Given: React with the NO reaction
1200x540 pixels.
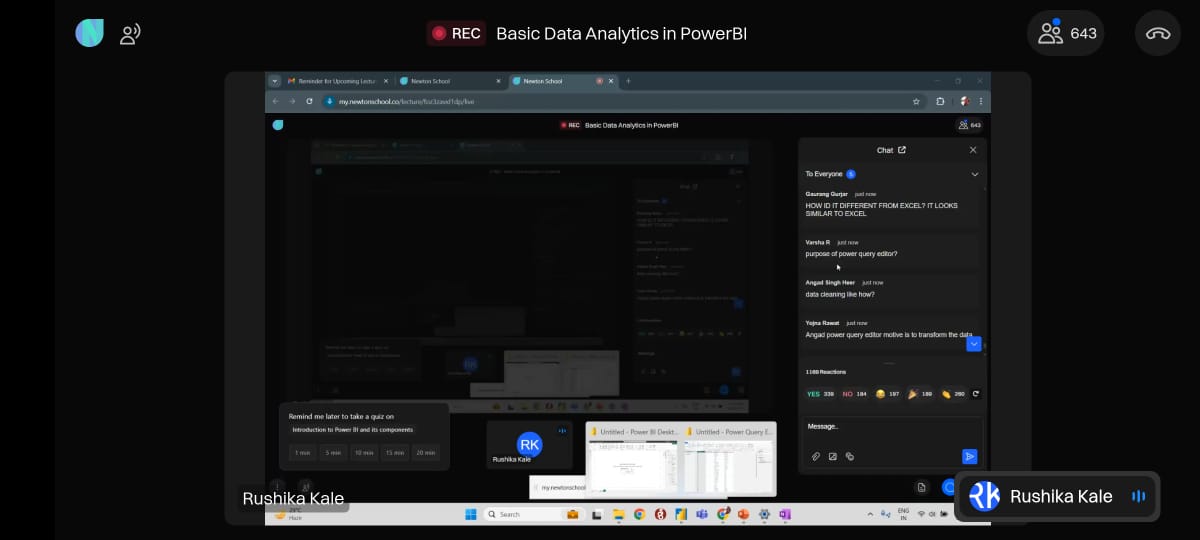Looking at the screenshot, I should pos(854,394).
